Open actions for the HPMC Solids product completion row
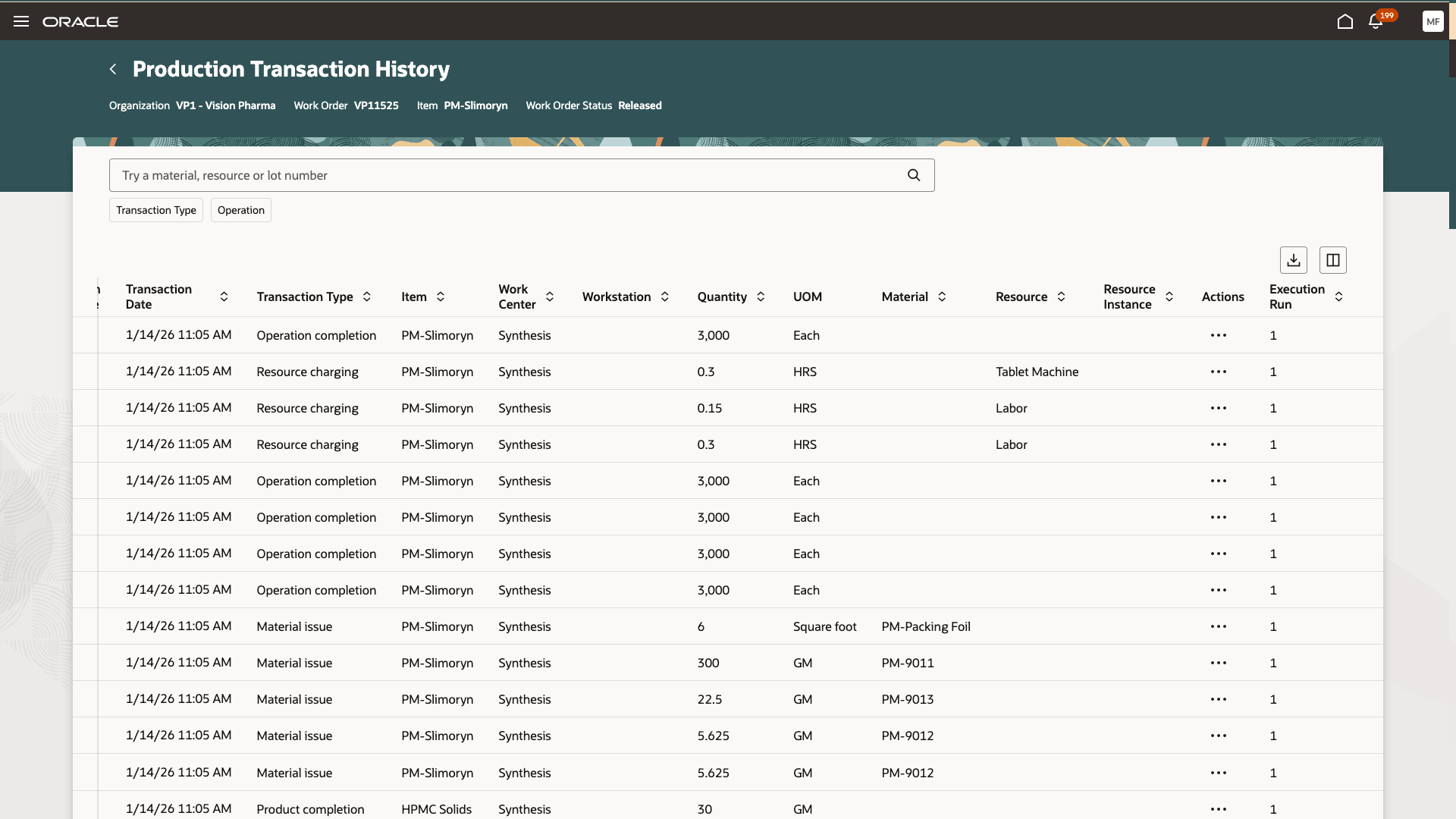This screenshot has width=1456, height=819. pos(1218,809)
